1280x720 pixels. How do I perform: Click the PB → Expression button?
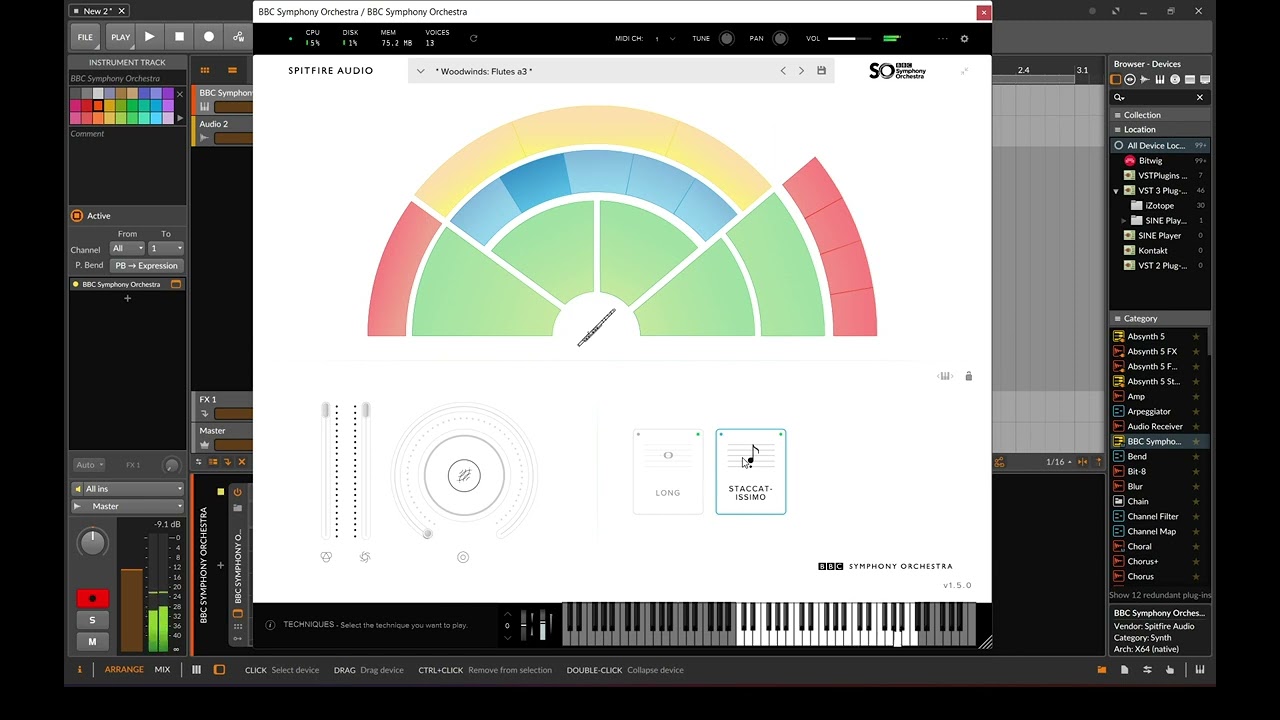(146, 266)
